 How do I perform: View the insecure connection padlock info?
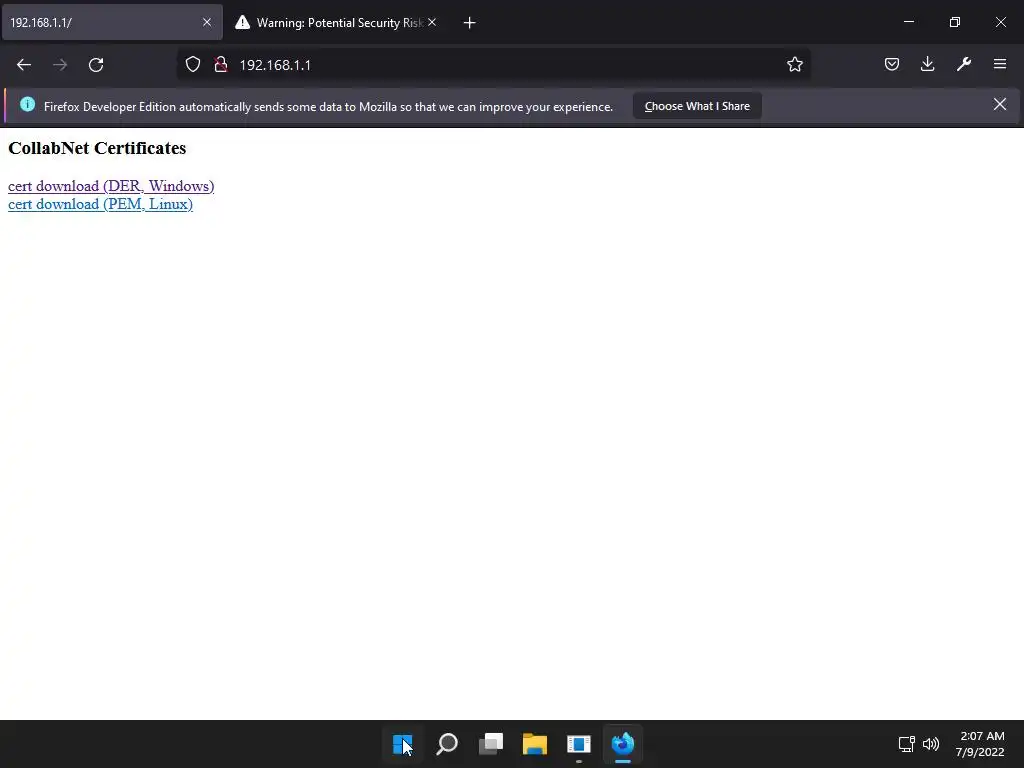point(221,65)
